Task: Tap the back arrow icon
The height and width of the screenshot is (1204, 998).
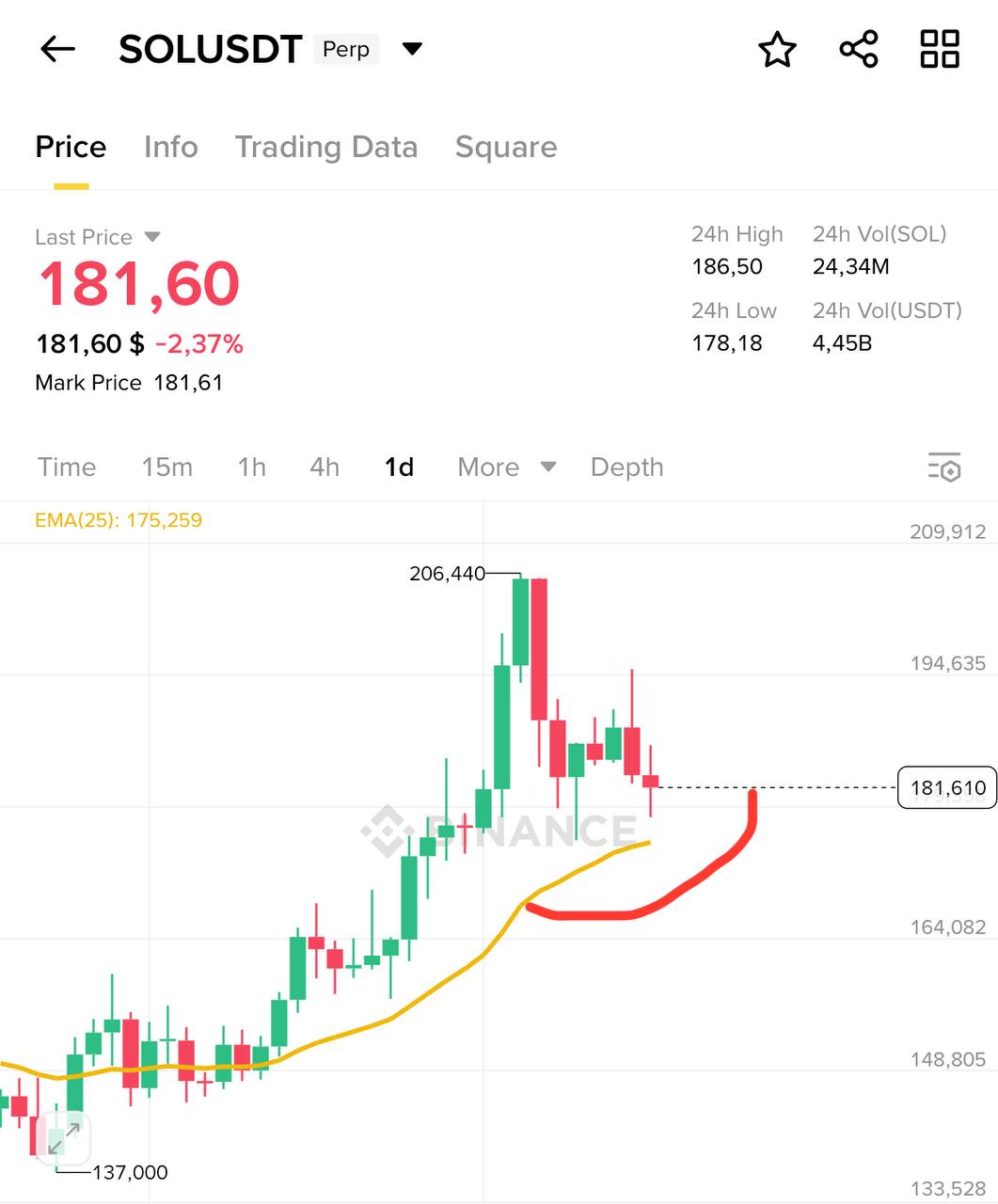Action: [57, 49]
